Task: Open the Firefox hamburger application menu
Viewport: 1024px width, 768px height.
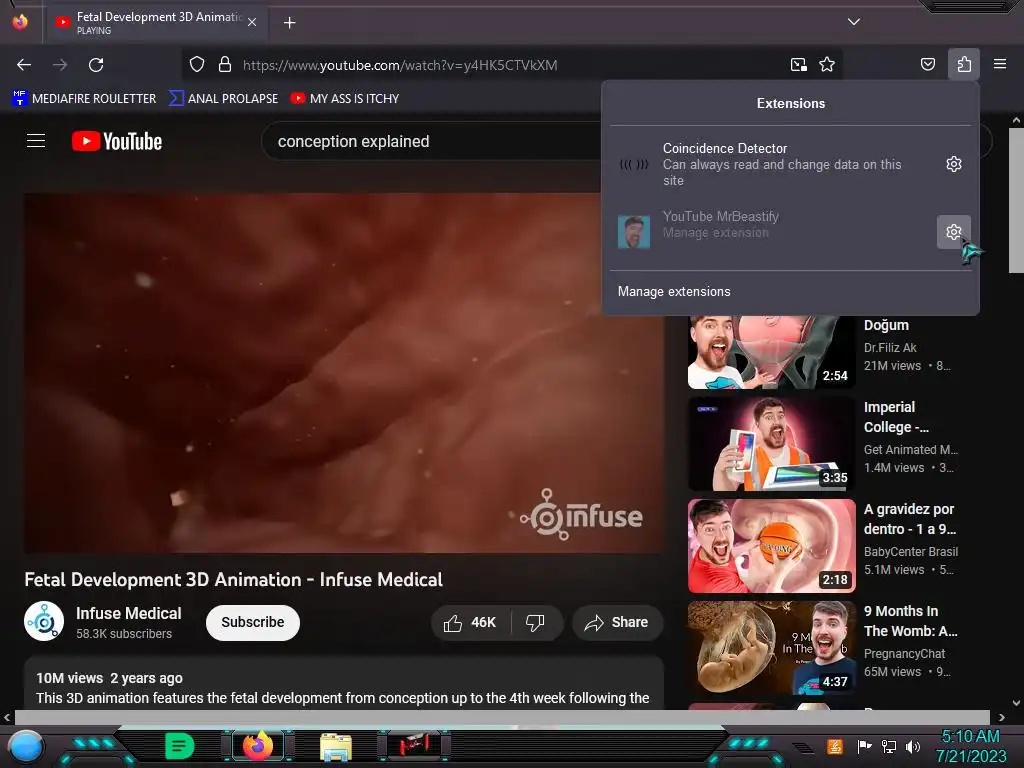Action: (1000, 65)
